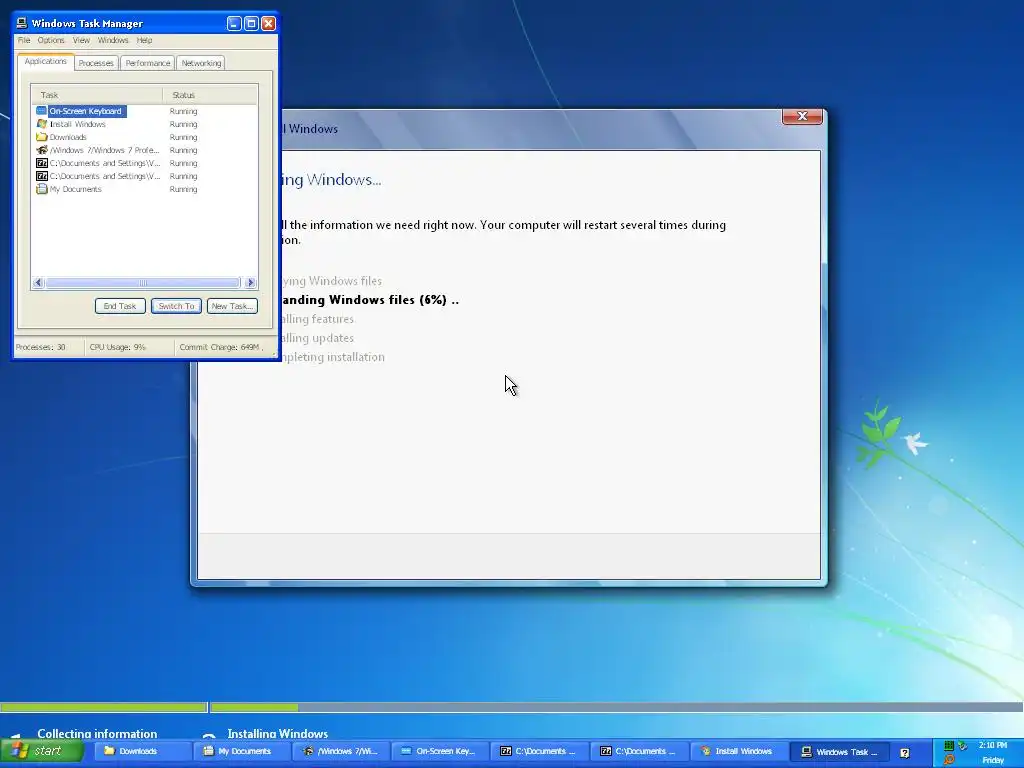Click the green CPU meter tray icon
The image size is (1024, 768).
pos(949,746)
